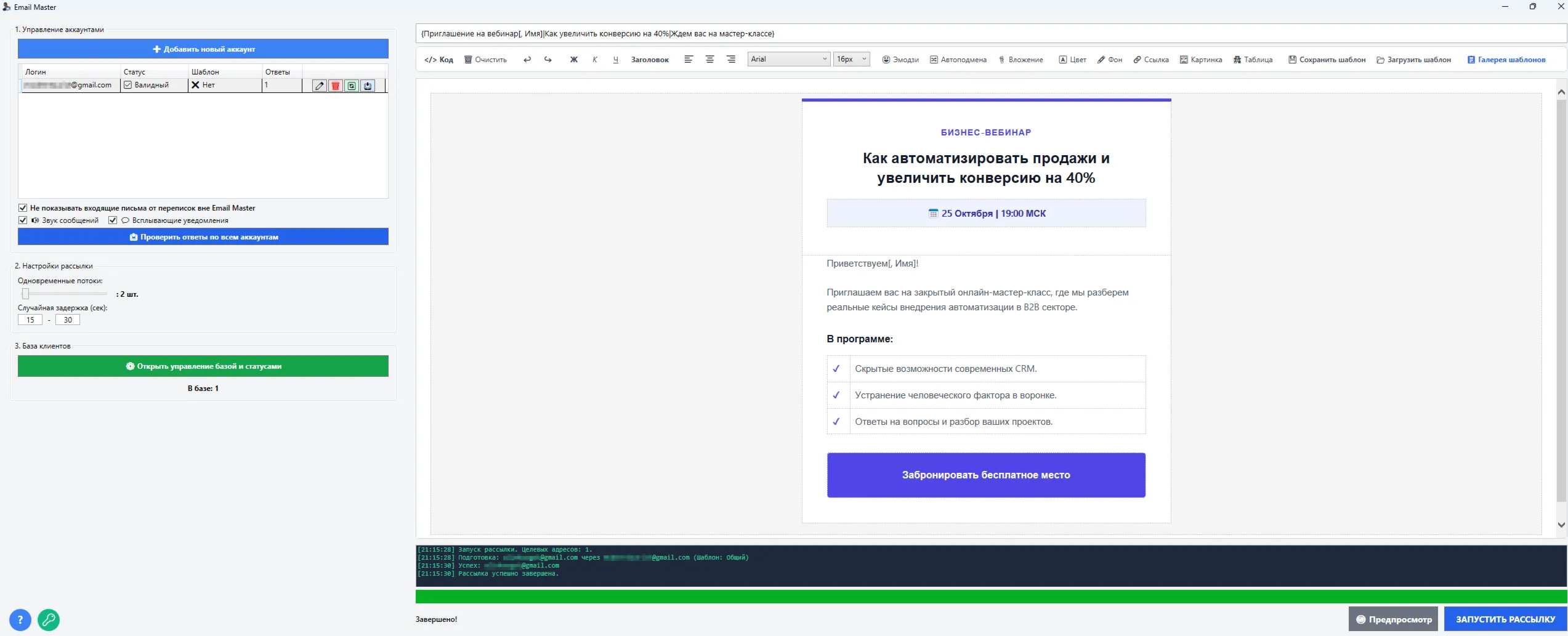Screen dimensions: 1568x636
Task: Open Автоподмена auto-replace tool
Action: [958, 60]
